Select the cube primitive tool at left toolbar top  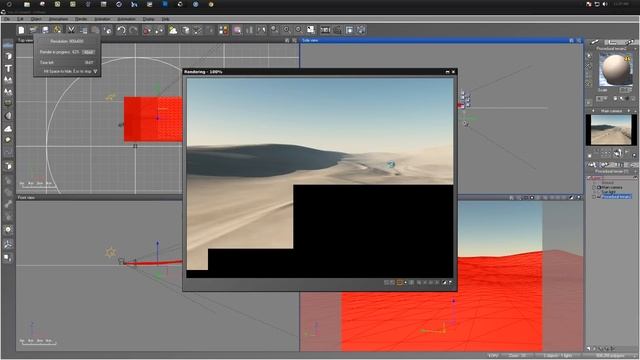point(8,56)
